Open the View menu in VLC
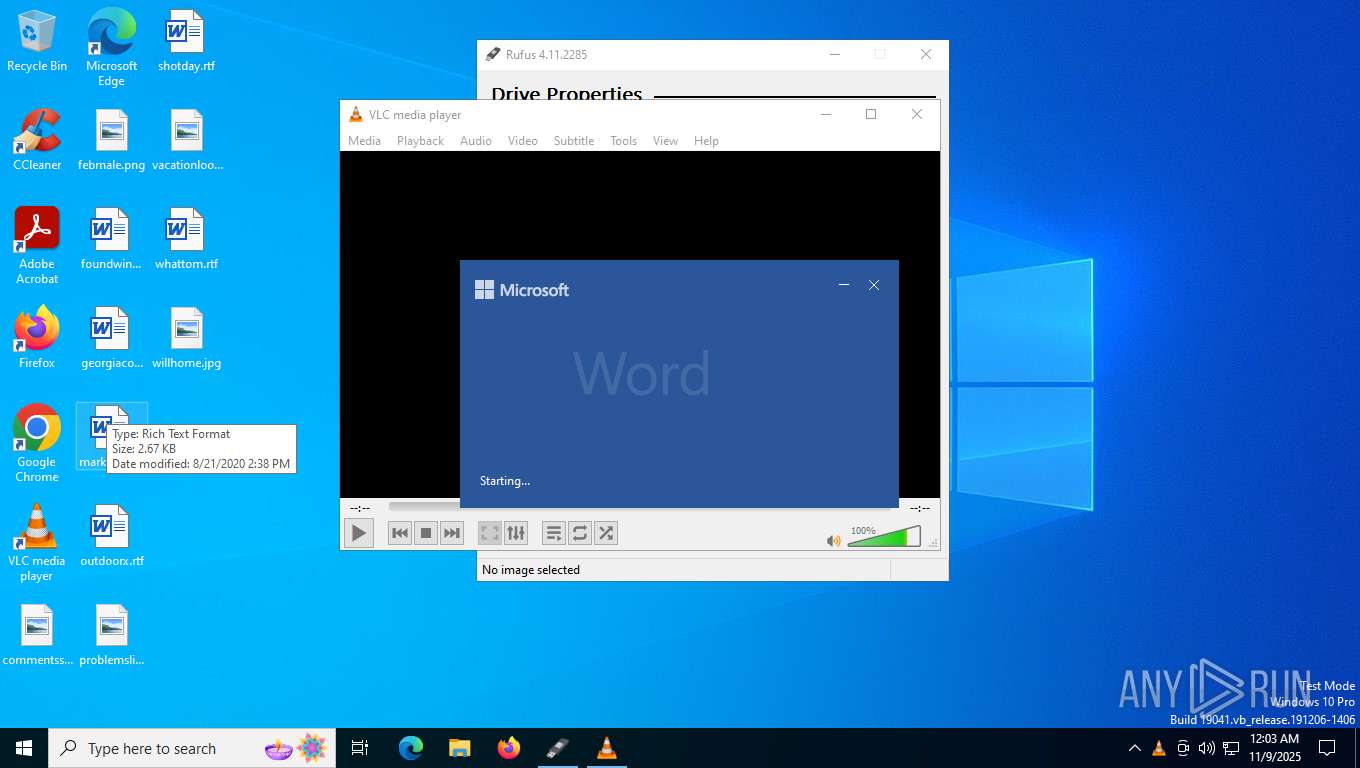Screen dimensions: 1360x768 (x=665, y=141)
